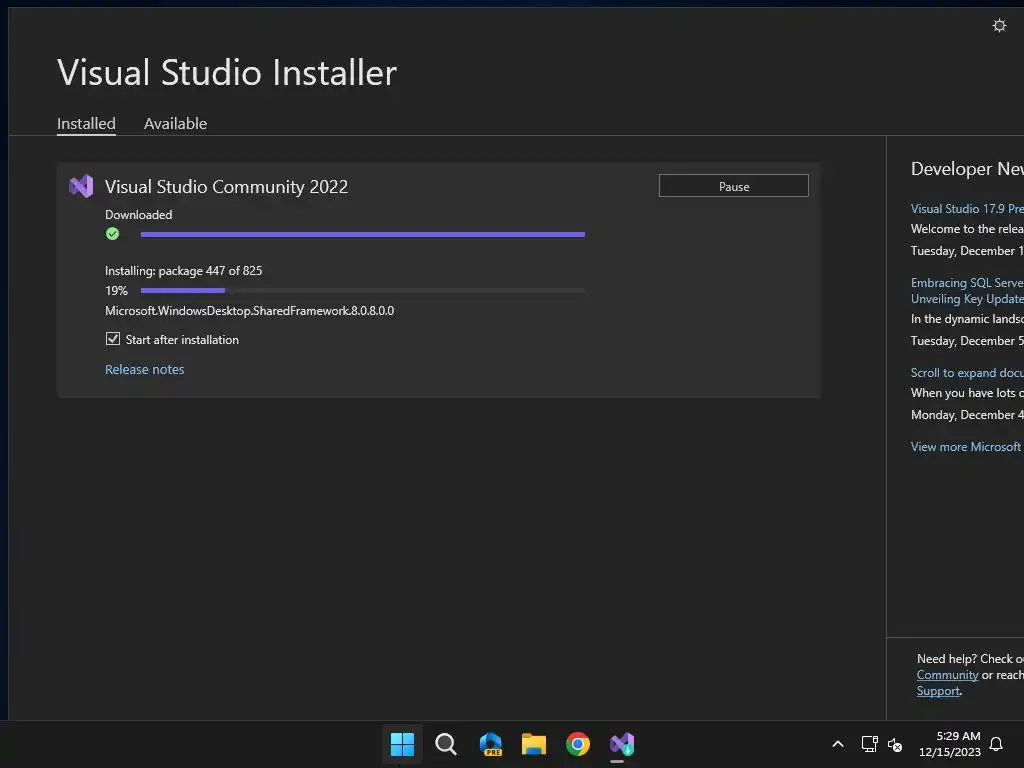Click the green download-complete check icon

point(112,234)
